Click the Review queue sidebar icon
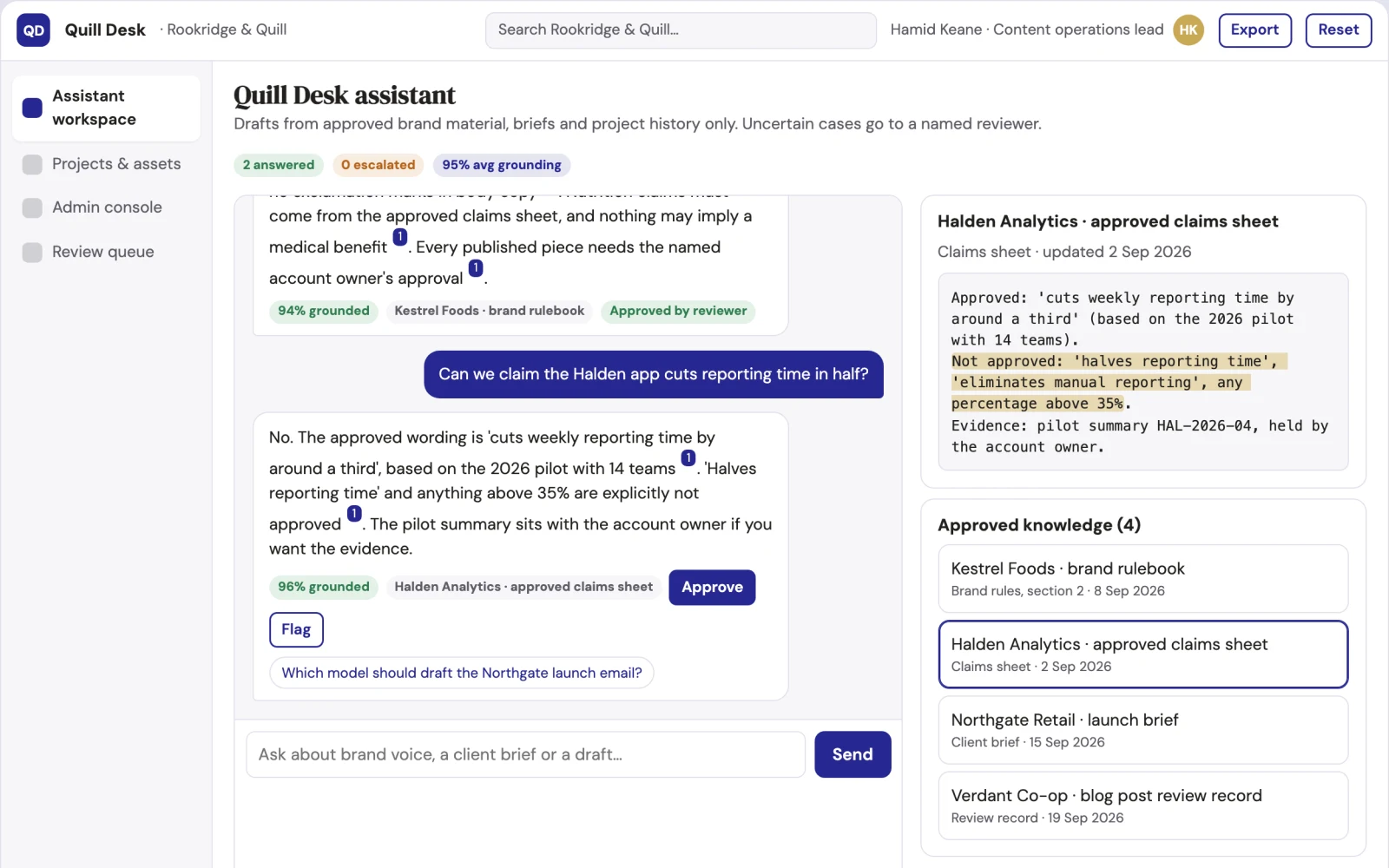 [x=32, y=252]
